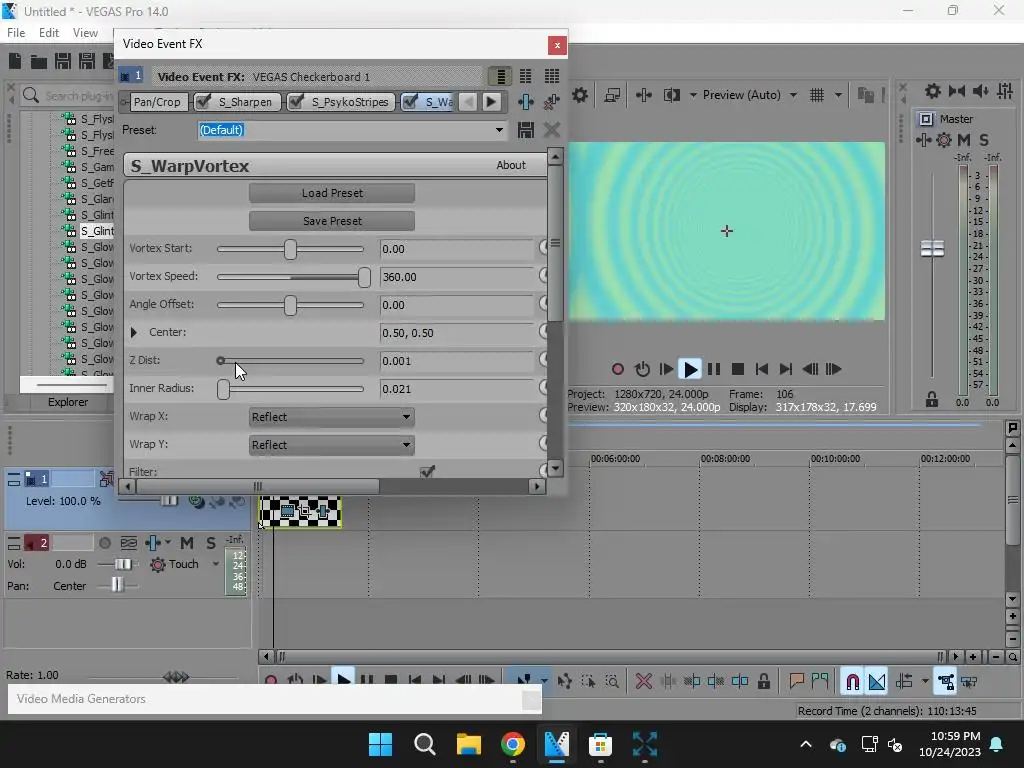Viewport: 1024px width, 768px height.
Task: Expand the Center parameter triangle
Action: coord(134,332)
